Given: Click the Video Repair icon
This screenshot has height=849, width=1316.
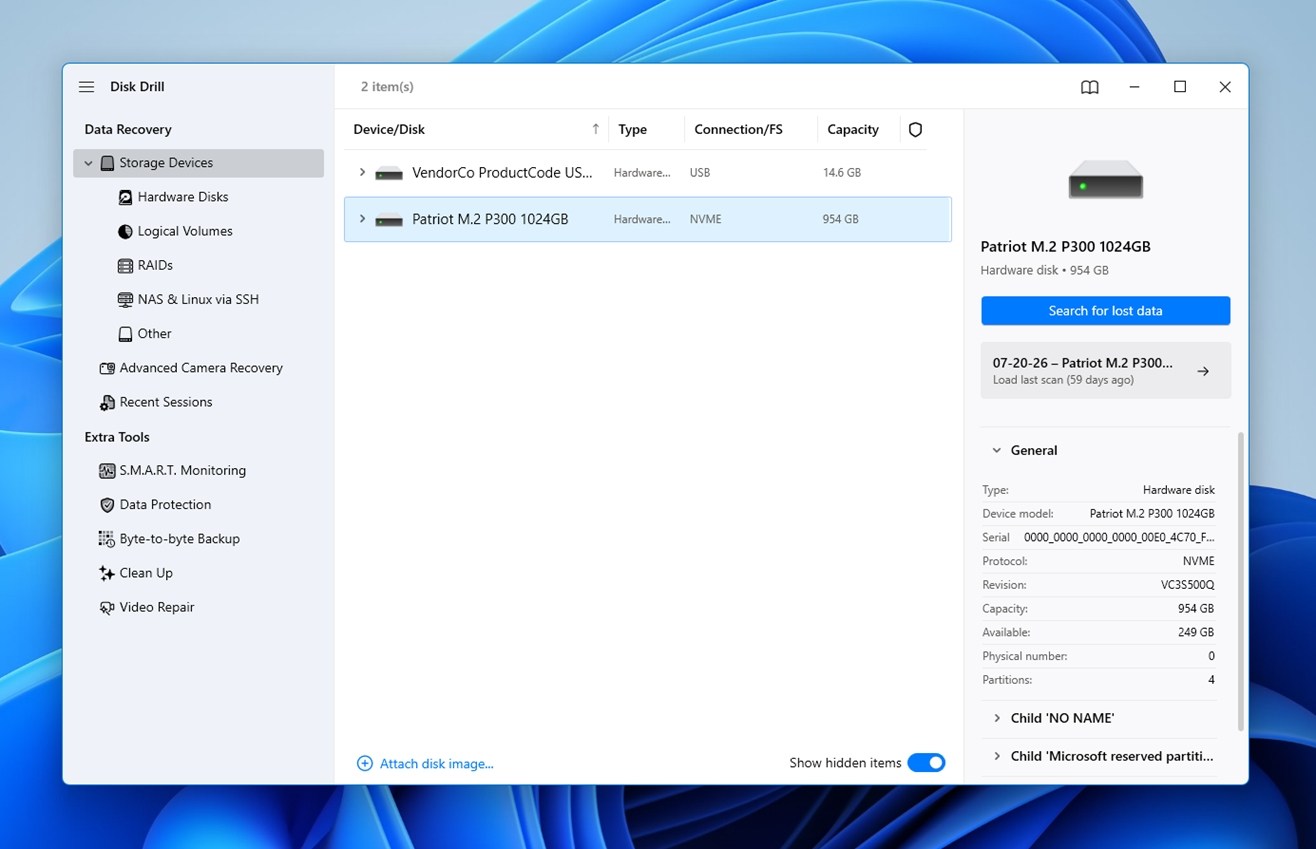Looking at the screenshot, I should 107,607.
